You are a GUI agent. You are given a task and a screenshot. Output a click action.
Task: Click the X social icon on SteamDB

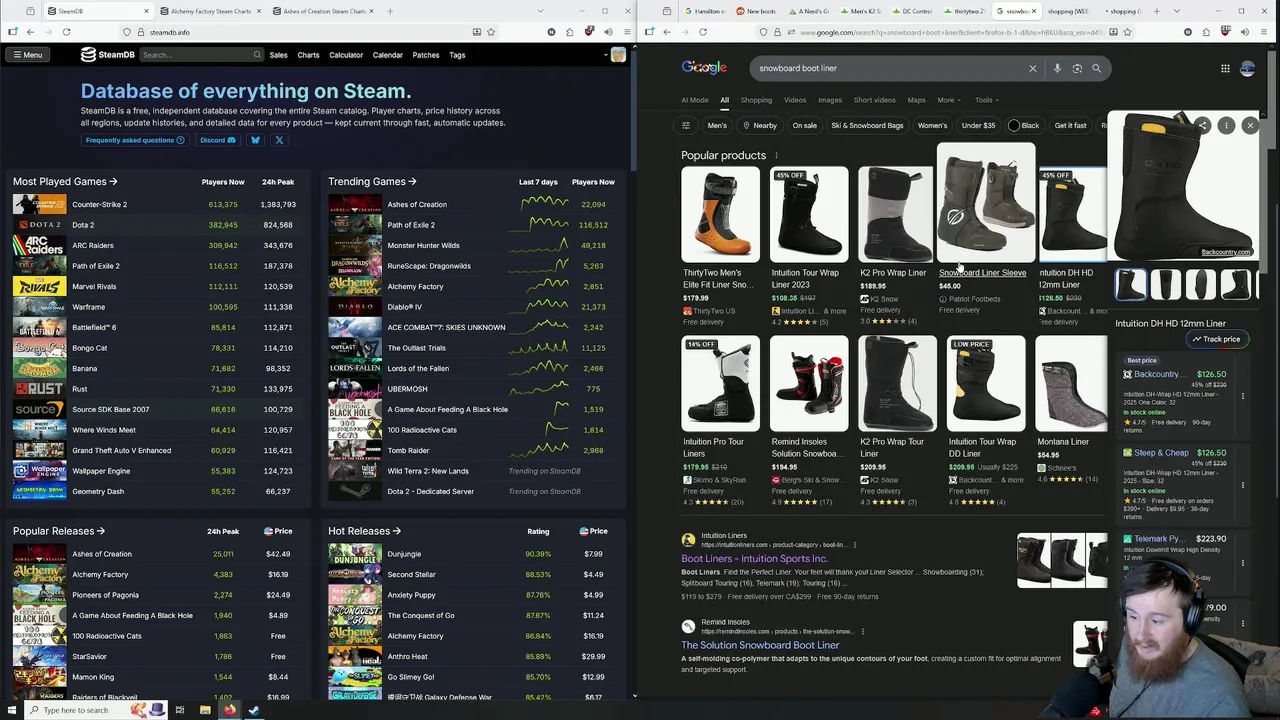279,140
